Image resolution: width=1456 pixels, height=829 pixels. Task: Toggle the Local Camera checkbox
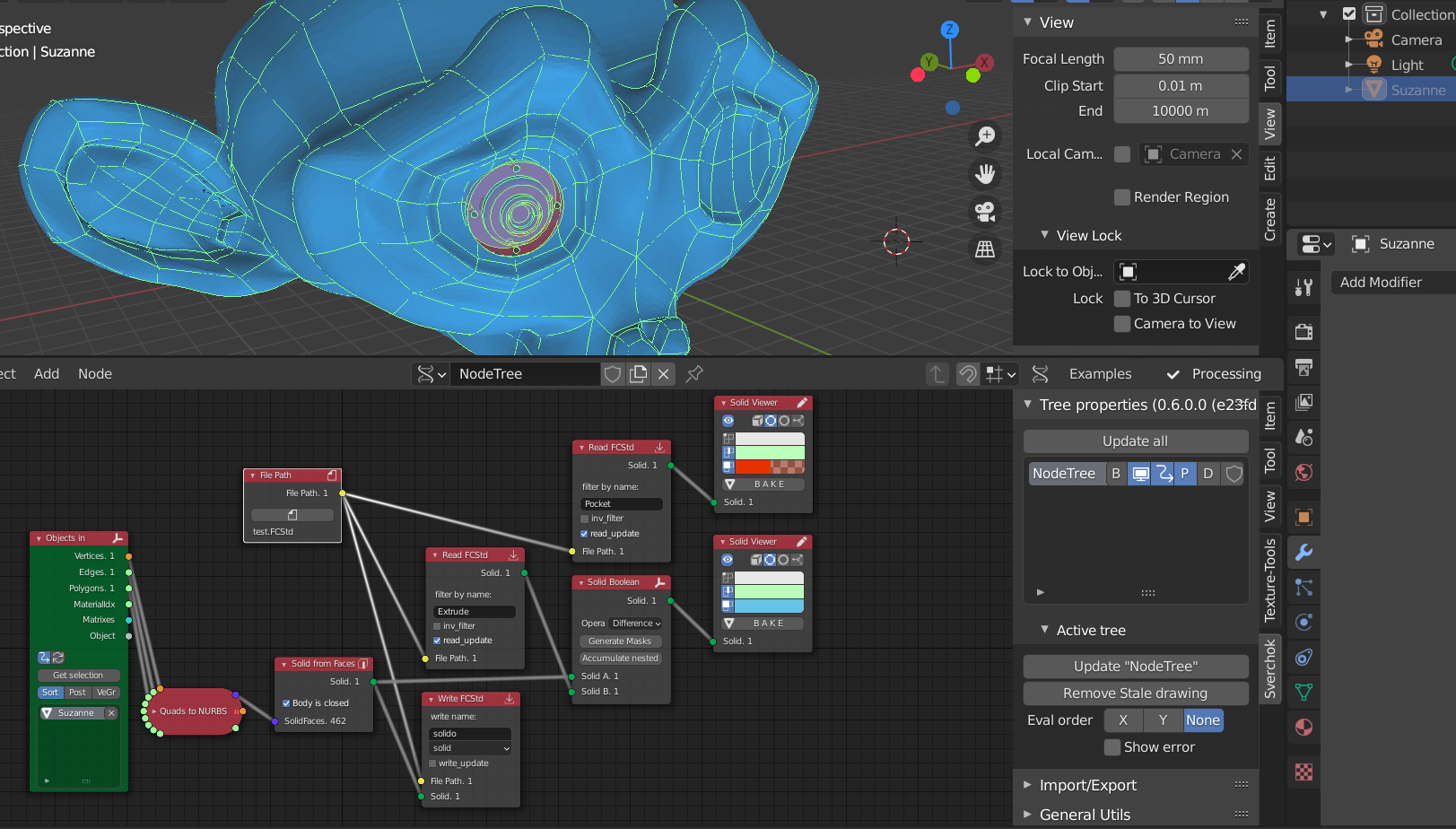(1122, 154)
